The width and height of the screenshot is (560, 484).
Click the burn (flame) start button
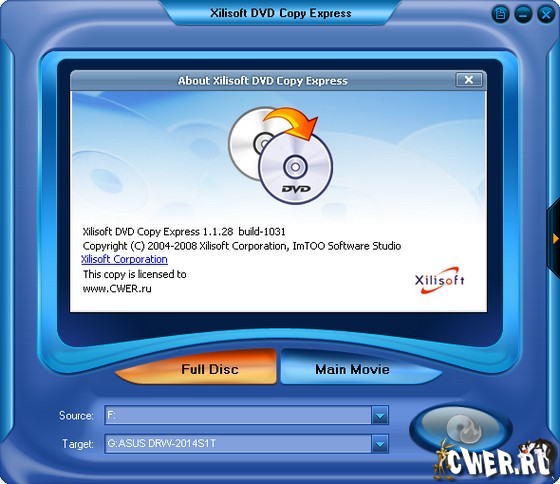[x=461, y=428]
